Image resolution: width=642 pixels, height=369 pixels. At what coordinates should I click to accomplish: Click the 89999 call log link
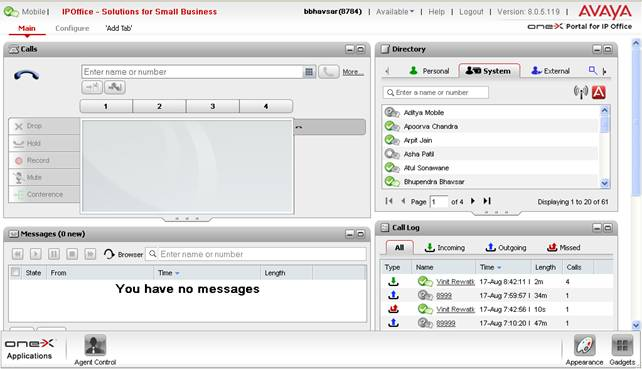point(446,324)
